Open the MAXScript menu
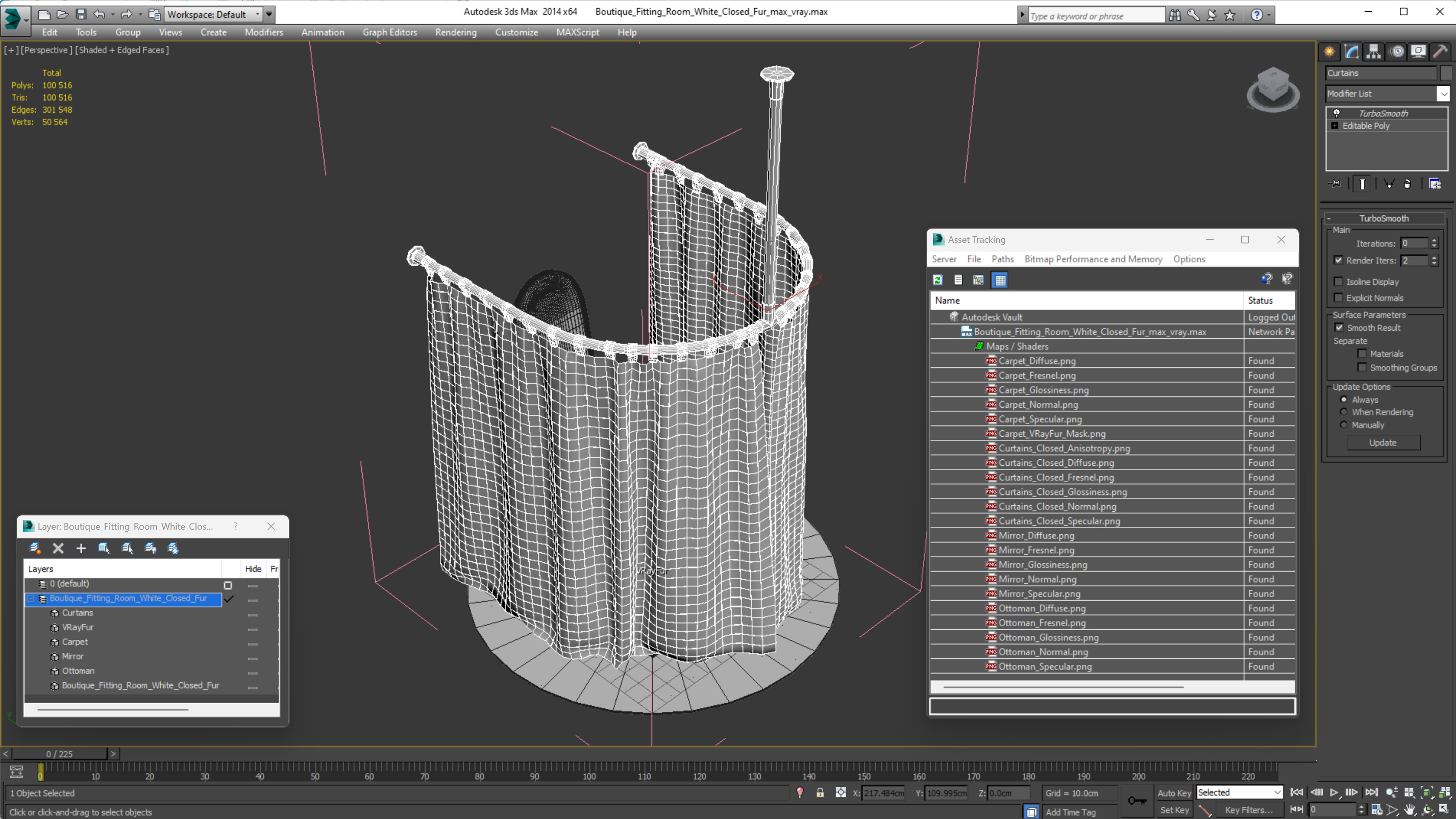 tap(577, 32)
